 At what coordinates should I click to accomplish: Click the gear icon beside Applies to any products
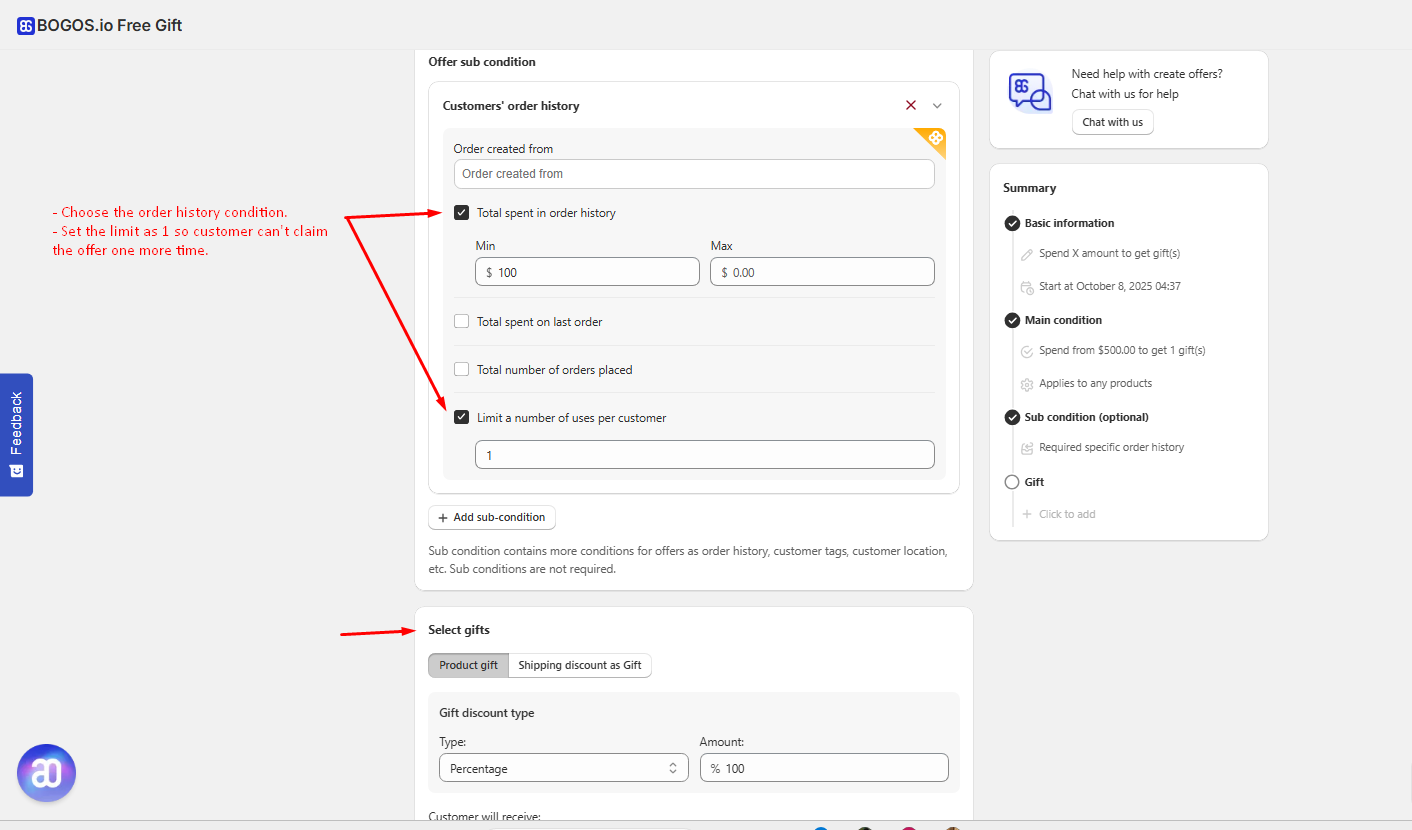click(x=1027, y=384)
